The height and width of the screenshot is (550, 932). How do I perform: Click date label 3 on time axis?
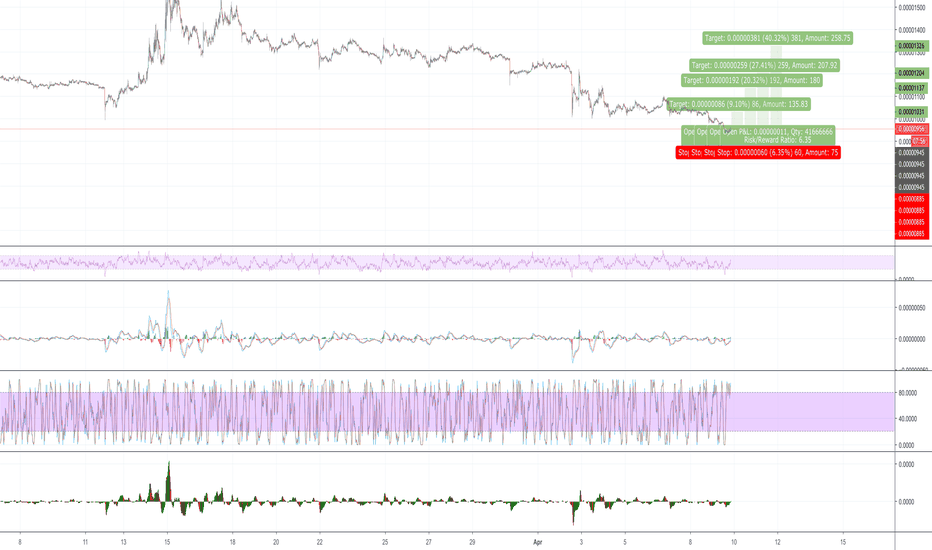[x=581, y=542]
